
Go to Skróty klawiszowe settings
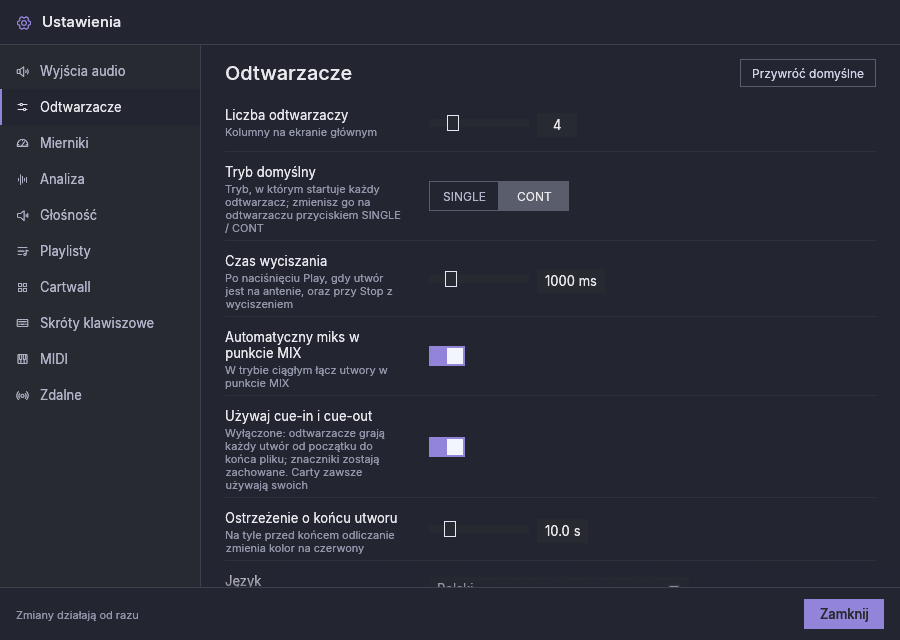pos(100,323)
